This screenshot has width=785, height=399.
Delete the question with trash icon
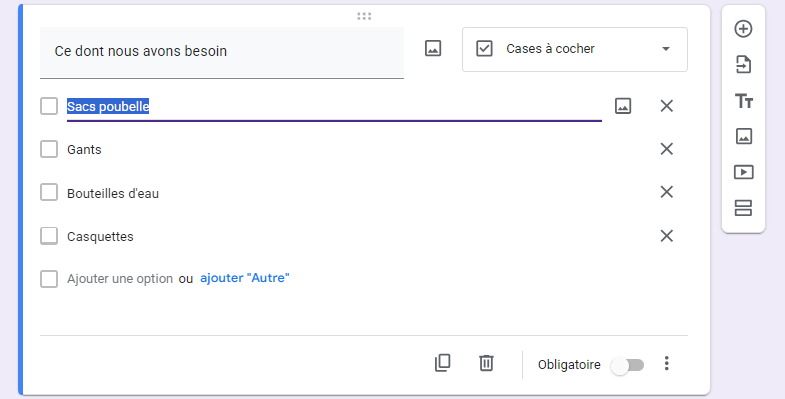point(486,363)
